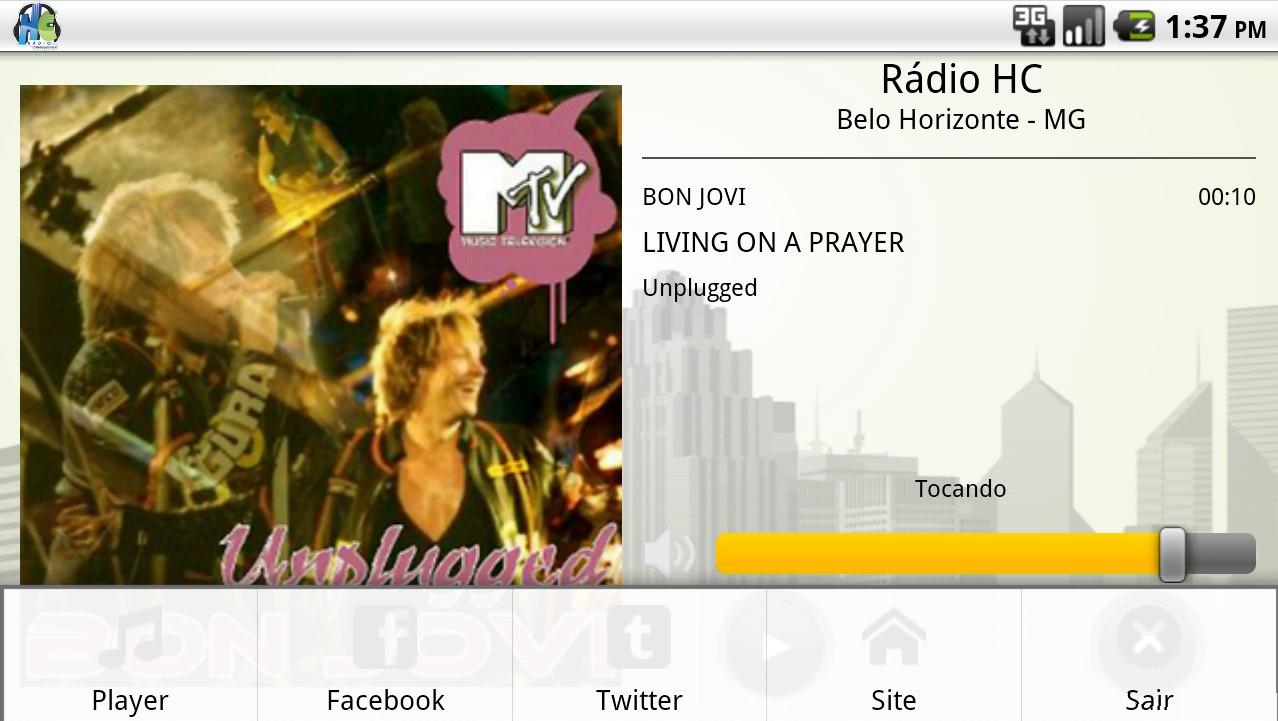This screenshot has width=1278, height=721.
Task: Tap the X Sair exit icon
Action: point(1148,638)
